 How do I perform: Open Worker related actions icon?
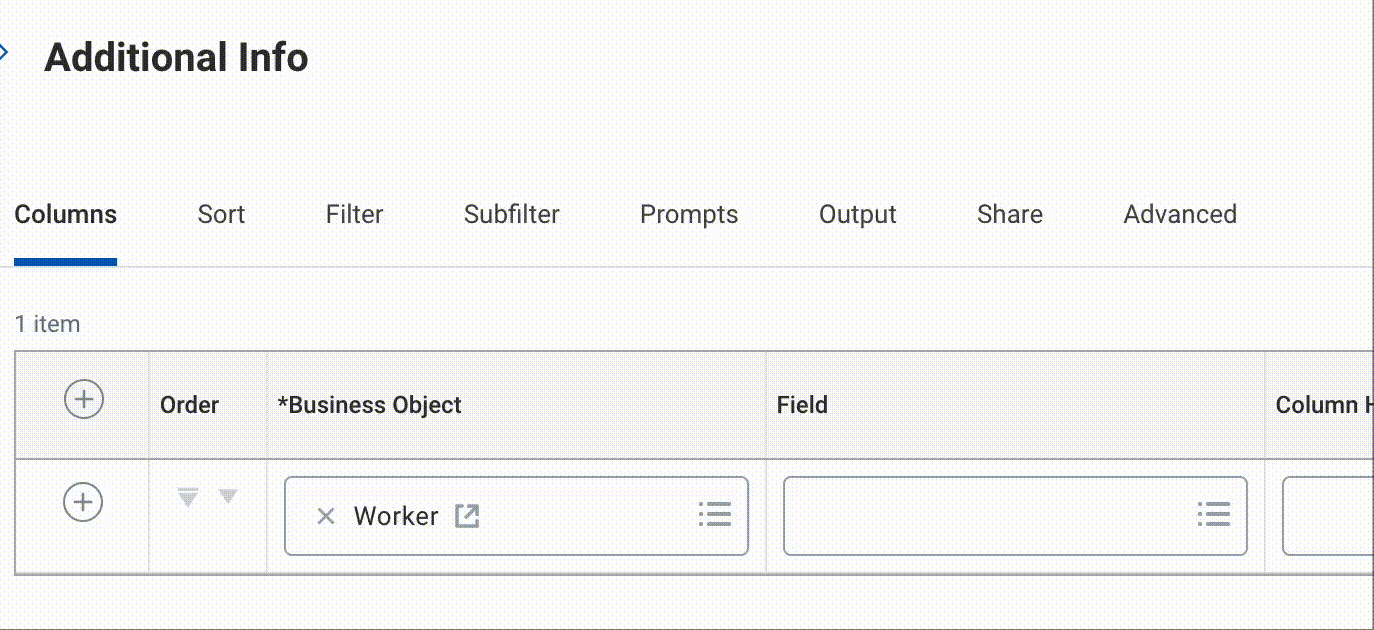[467, 516]
